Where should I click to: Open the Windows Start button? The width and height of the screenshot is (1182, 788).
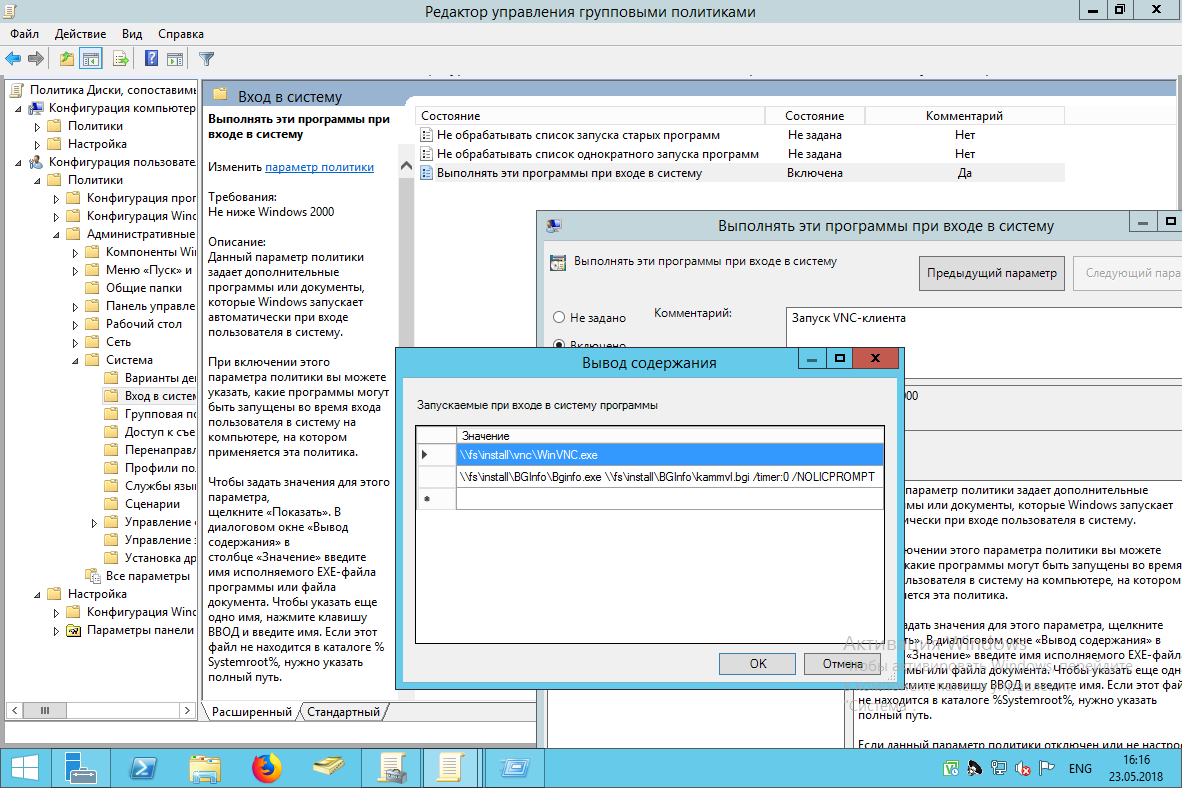click(25, 768)
